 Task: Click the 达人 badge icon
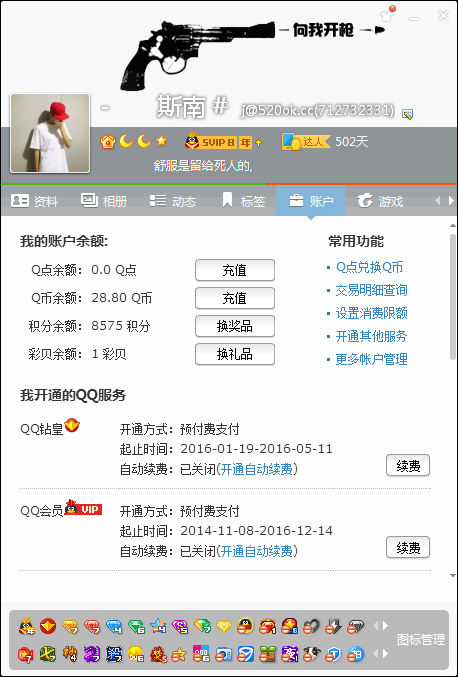(x=305, y=141)
